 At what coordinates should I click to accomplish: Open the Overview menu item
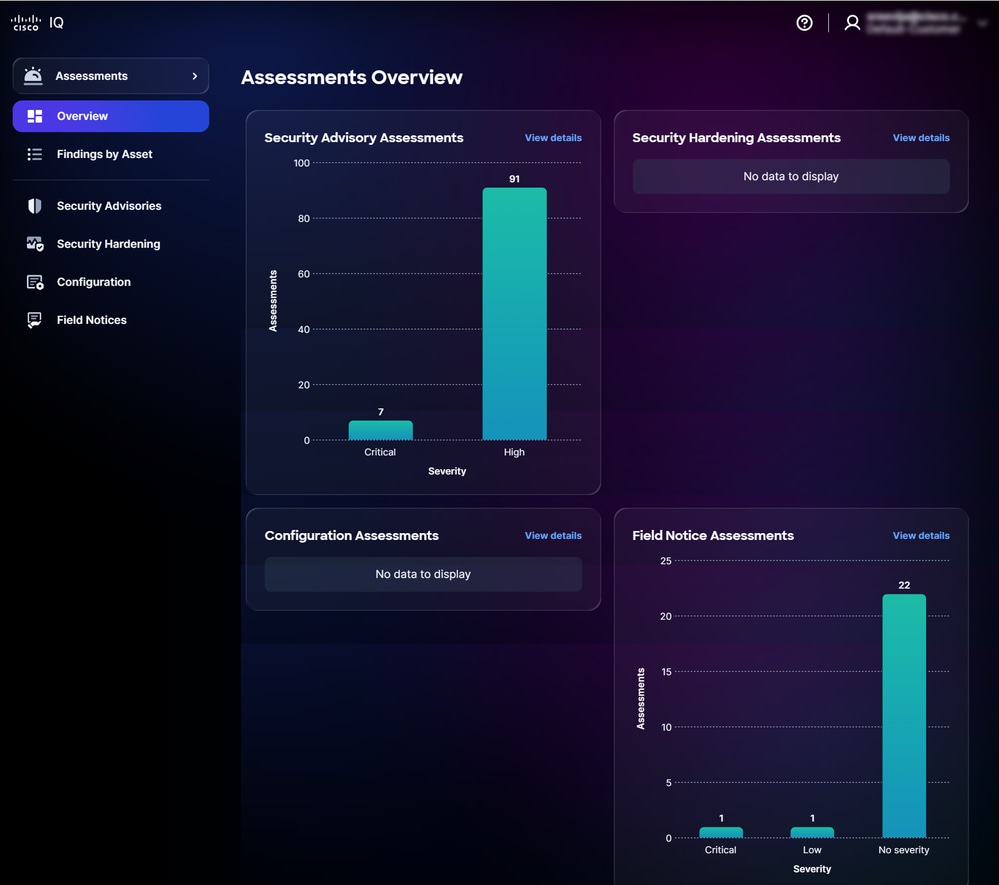[111, 116]
